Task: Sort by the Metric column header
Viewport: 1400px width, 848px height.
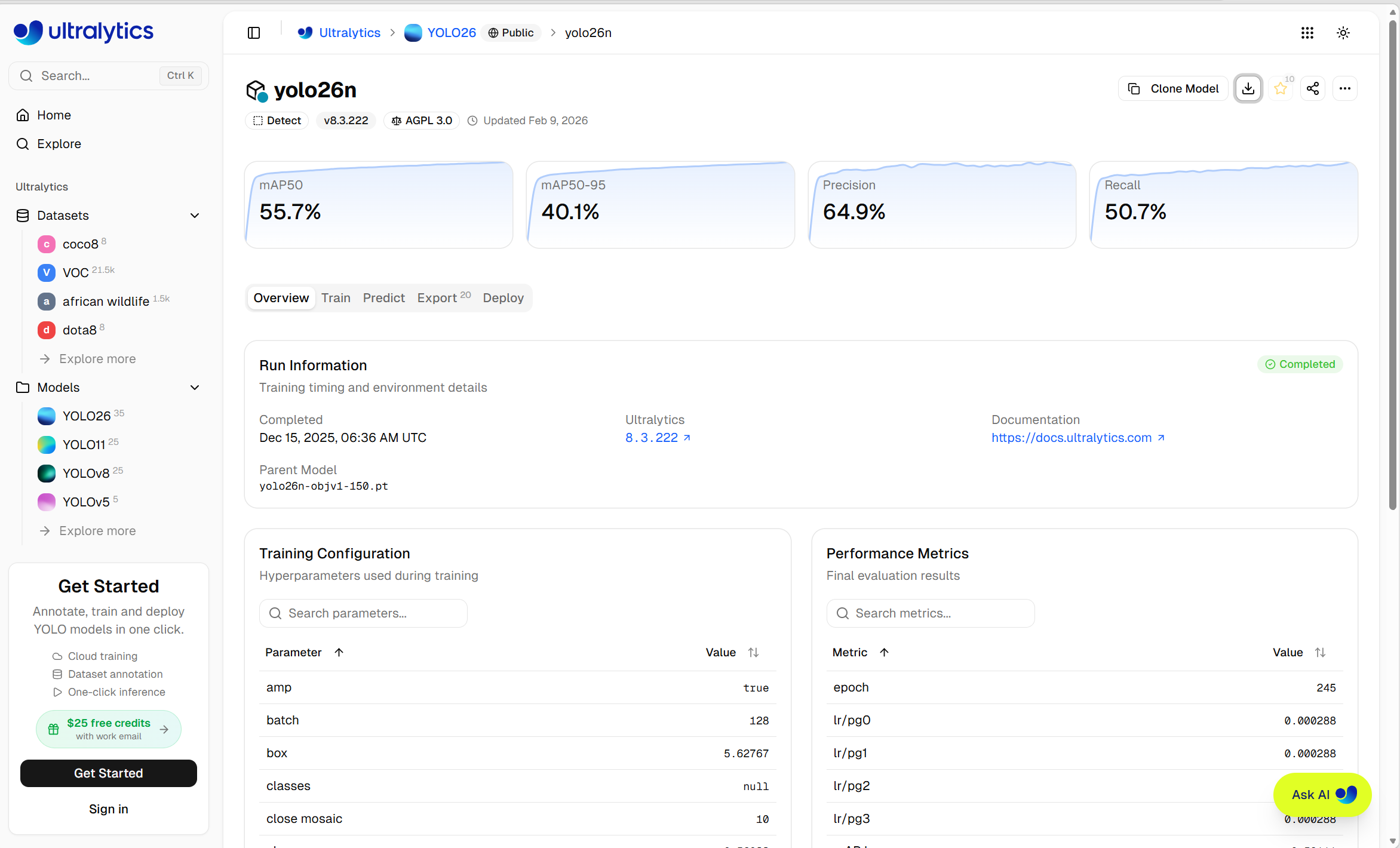Action: (x=861, y=653)
